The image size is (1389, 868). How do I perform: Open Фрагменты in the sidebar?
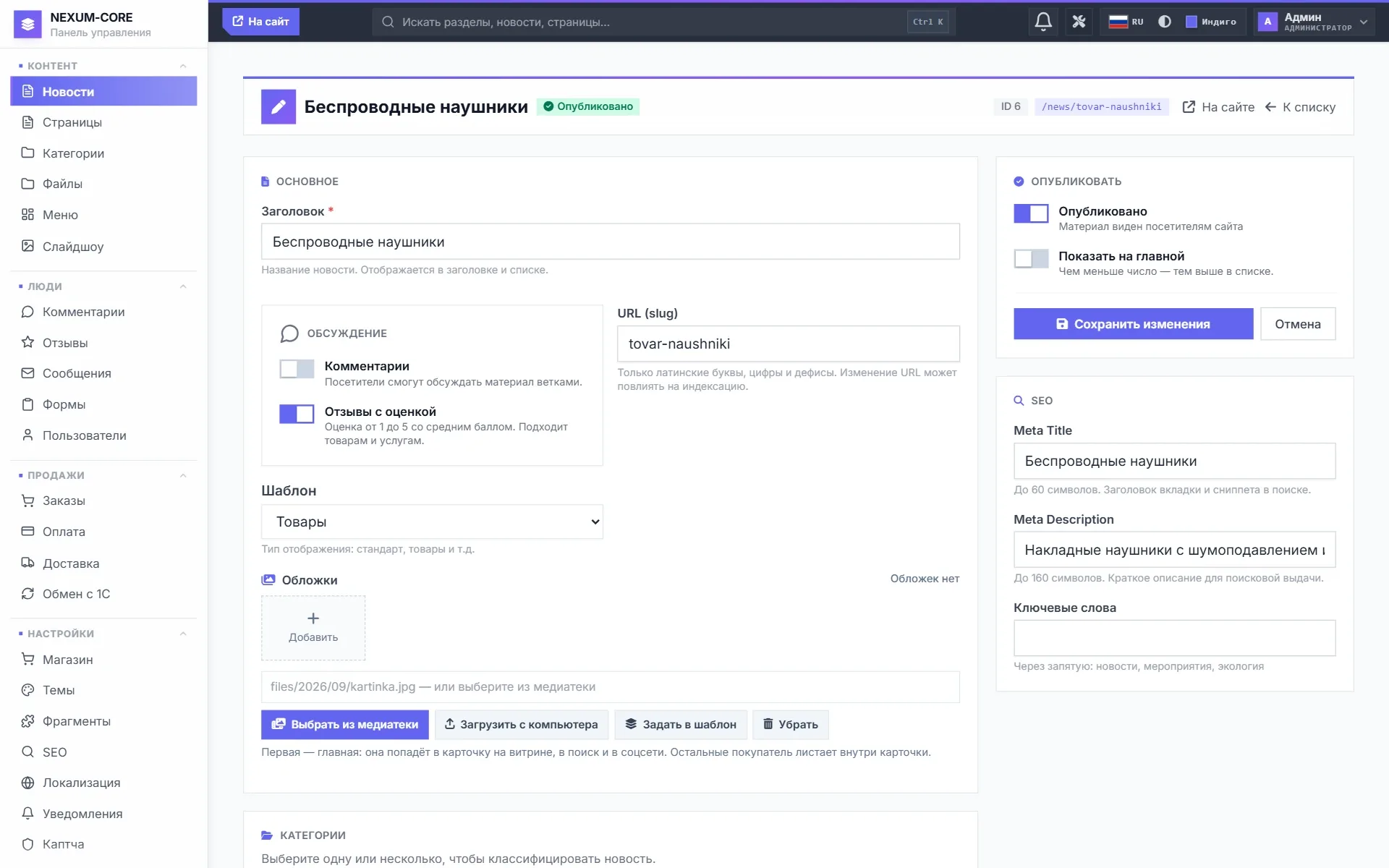coord(103,721)
